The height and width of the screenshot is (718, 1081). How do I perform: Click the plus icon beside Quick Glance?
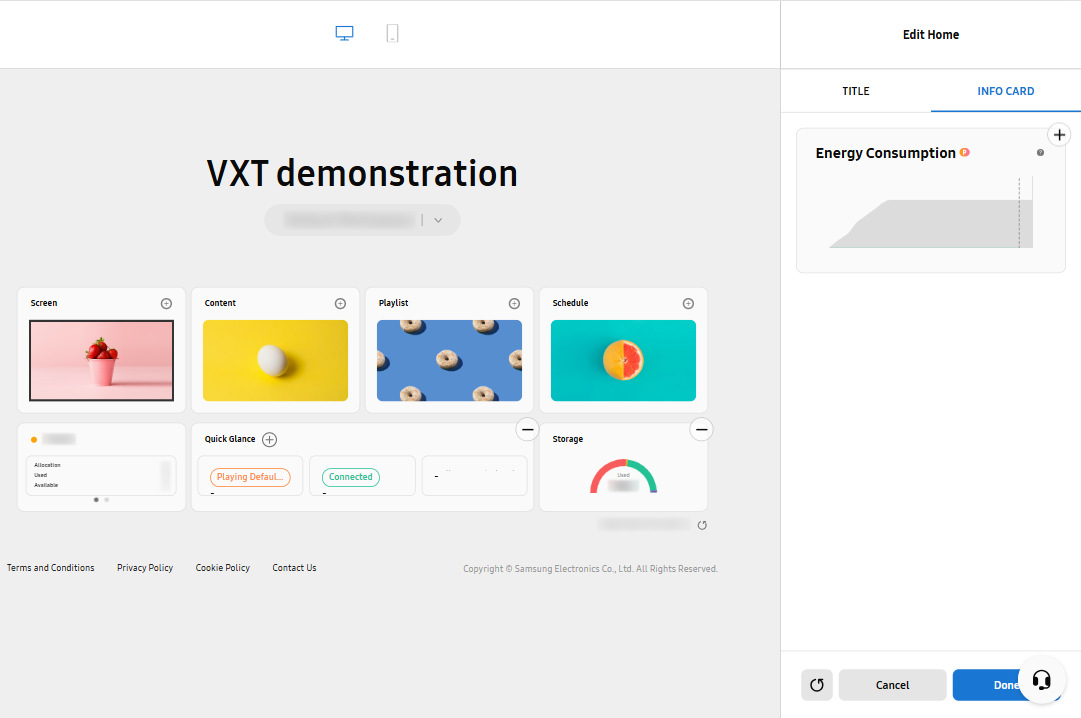269,439
